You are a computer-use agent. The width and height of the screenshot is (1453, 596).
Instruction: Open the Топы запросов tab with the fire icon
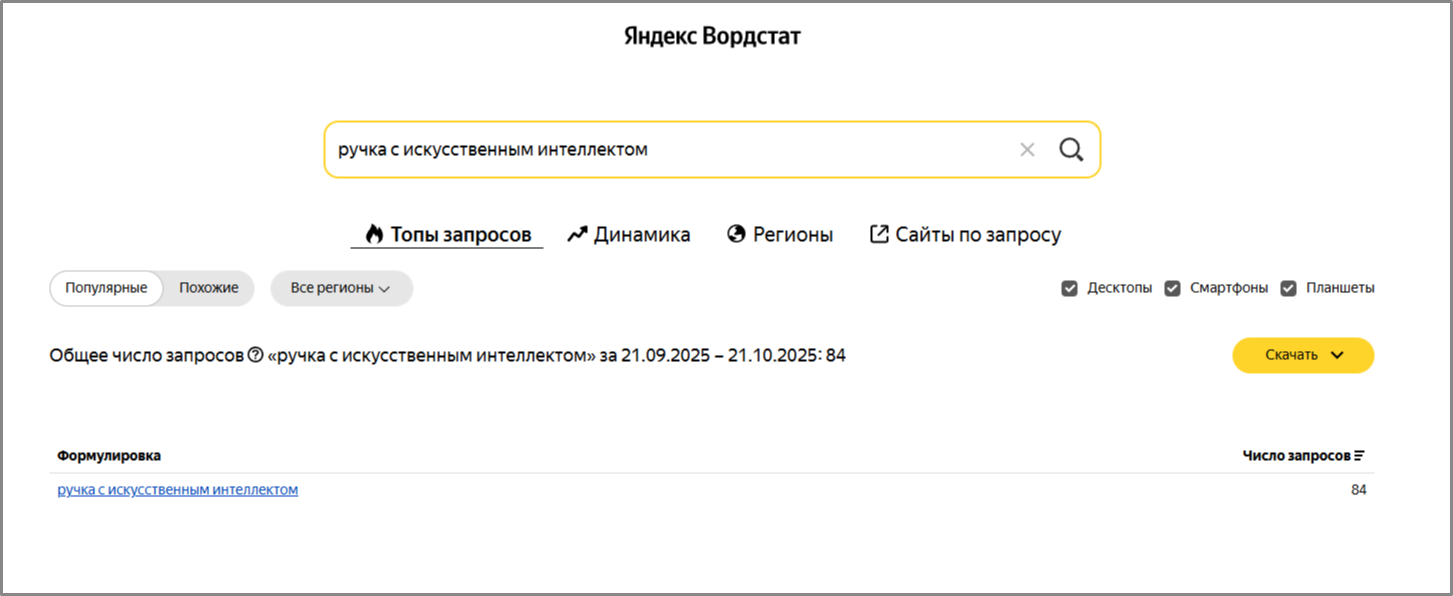[447, 235]
